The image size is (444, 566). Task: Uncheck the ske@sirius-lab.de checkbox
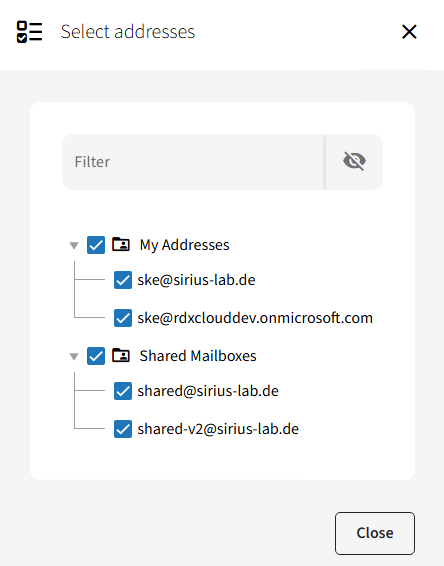click(x=123, y=280)
